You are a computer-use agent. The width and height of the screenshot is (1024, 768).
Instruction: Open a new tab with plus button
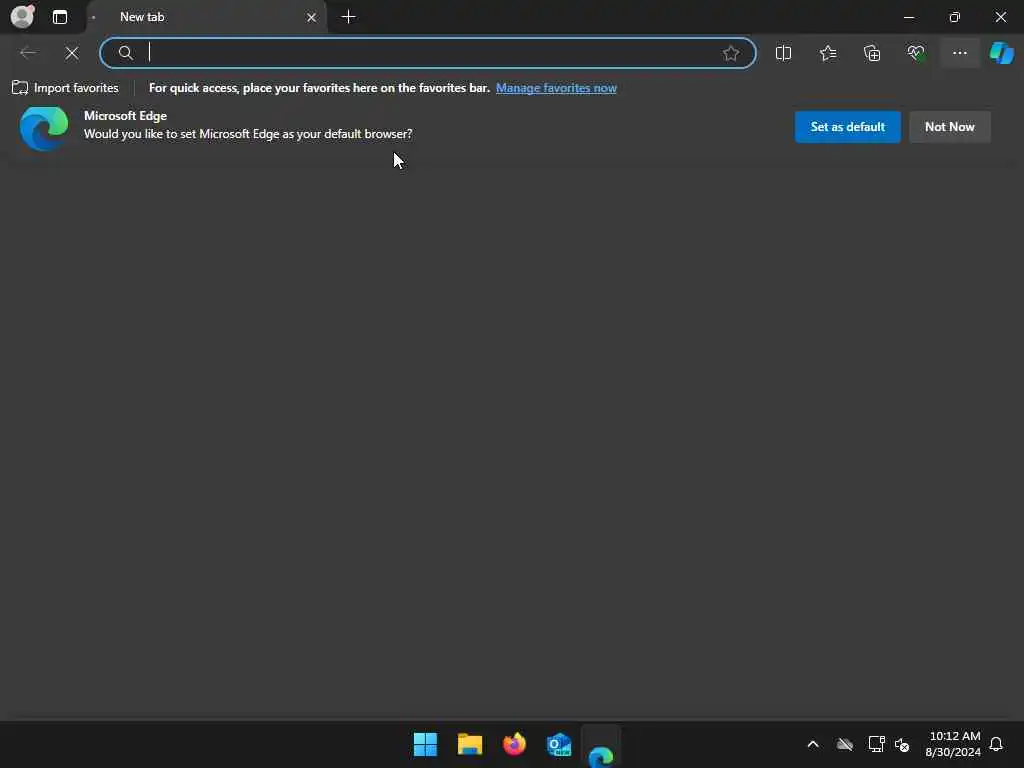coord(349,17)
